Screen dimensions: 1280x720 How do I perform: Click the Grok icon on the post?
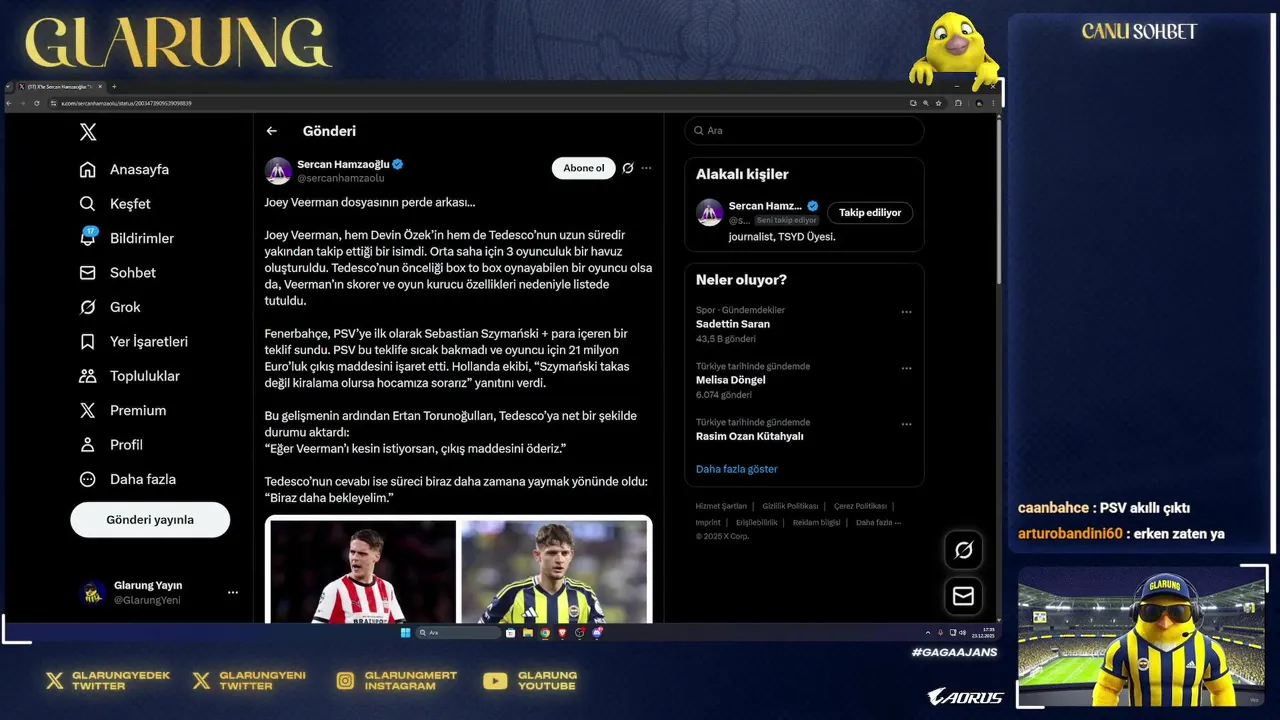pyautogui.click(x=628, y=168)
